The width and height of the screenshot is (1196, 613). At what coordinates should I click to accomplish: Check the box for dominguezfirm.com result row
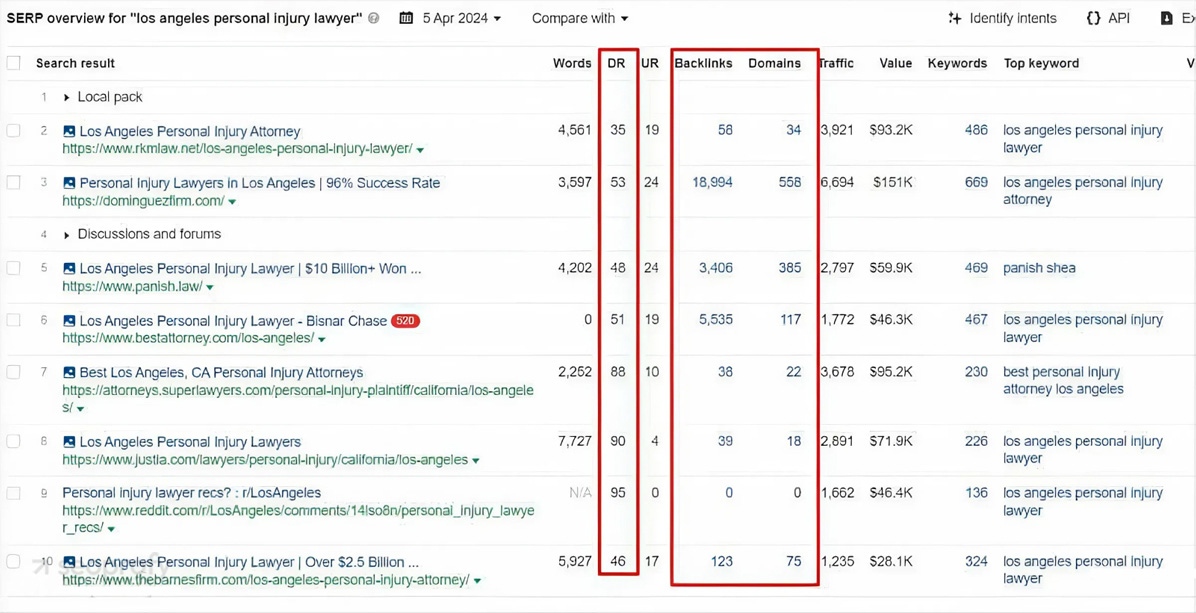[14, 182]
